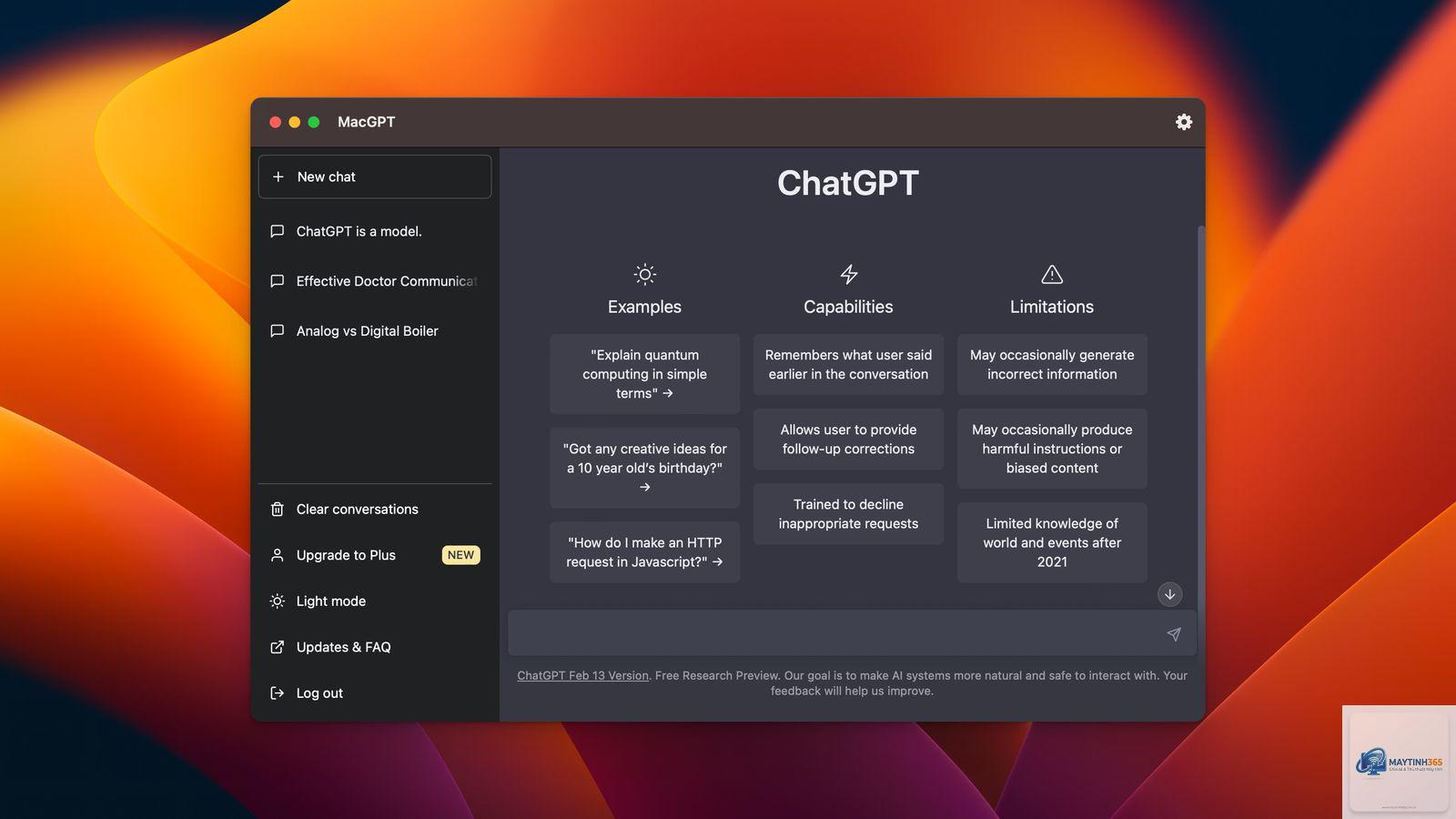Click the ChatGPT heading
Image resolution: width=1456 pixels, height=819 pixels.
click(x=848, y=183)
